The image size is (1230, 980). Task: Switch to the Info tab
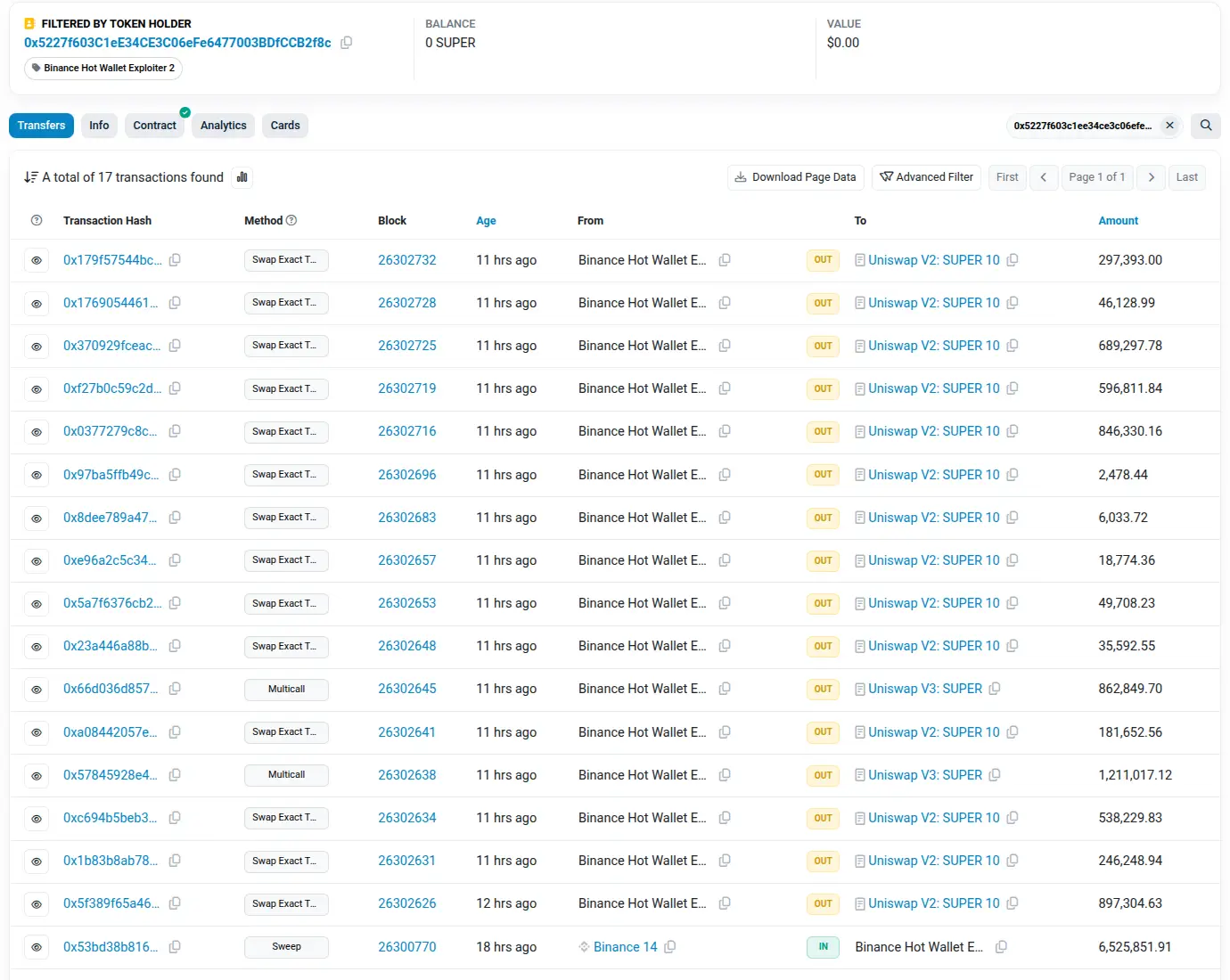pyautogui.click(x=99, y=126)
